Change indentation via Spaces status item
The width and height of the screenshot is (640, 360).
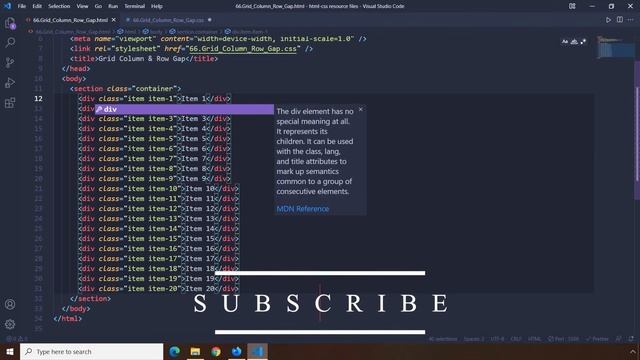click(x=474, y=339)
